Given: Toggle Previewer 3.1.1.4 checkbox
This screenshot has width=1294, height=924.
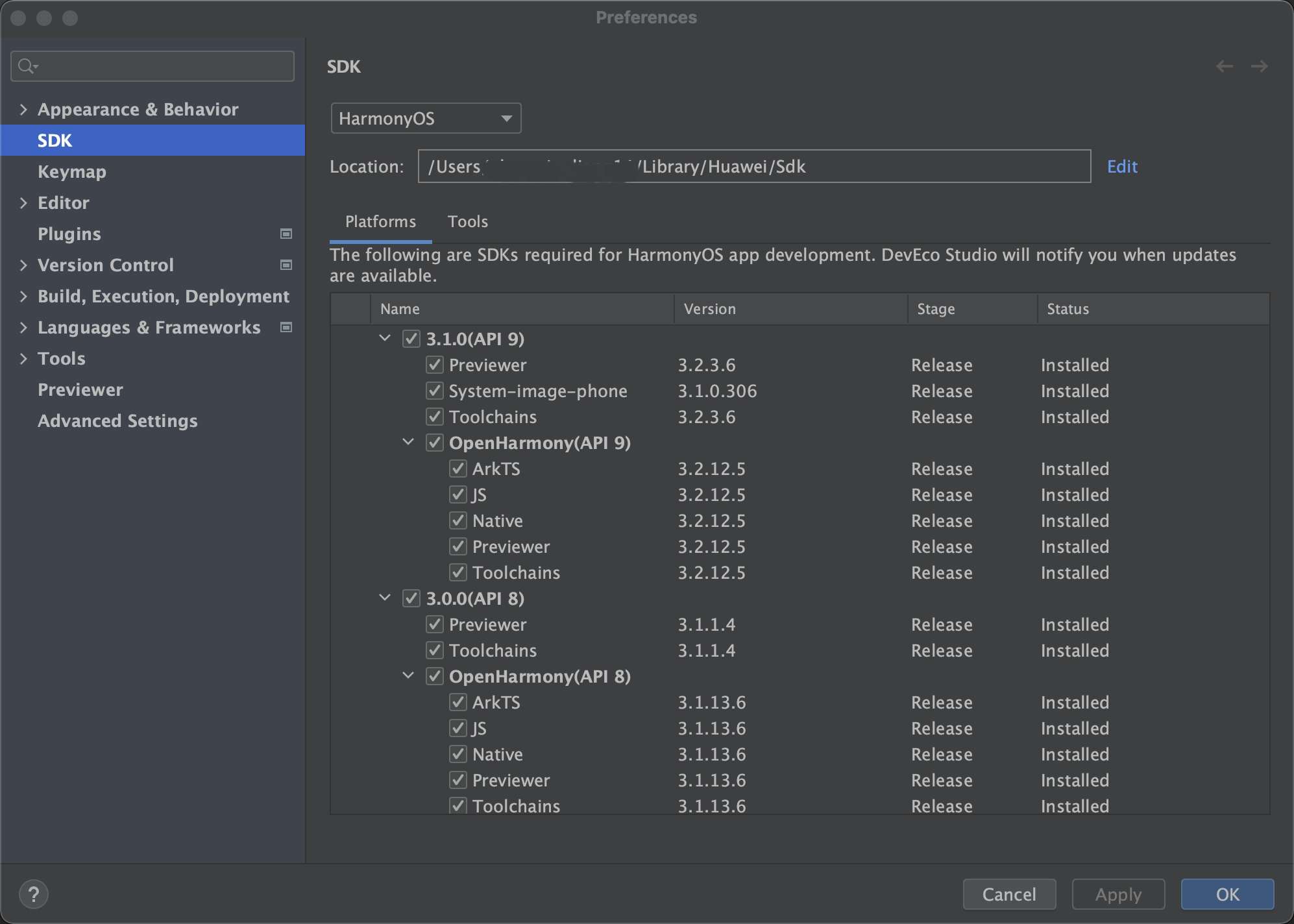Looking at the screenshot, I should (435, 624).
